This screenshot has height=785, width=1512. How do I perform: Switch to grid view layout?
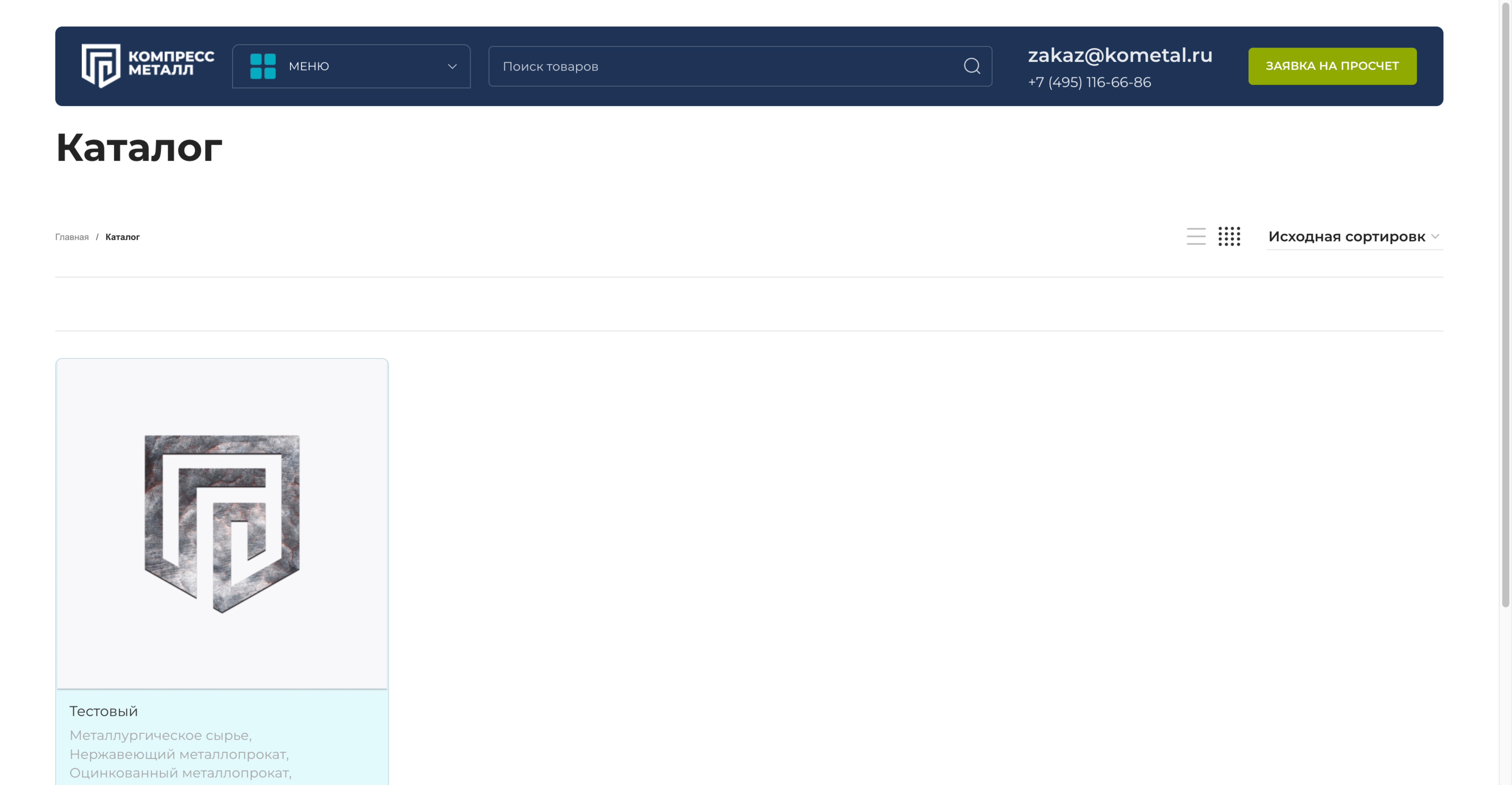coord(1229,236)
